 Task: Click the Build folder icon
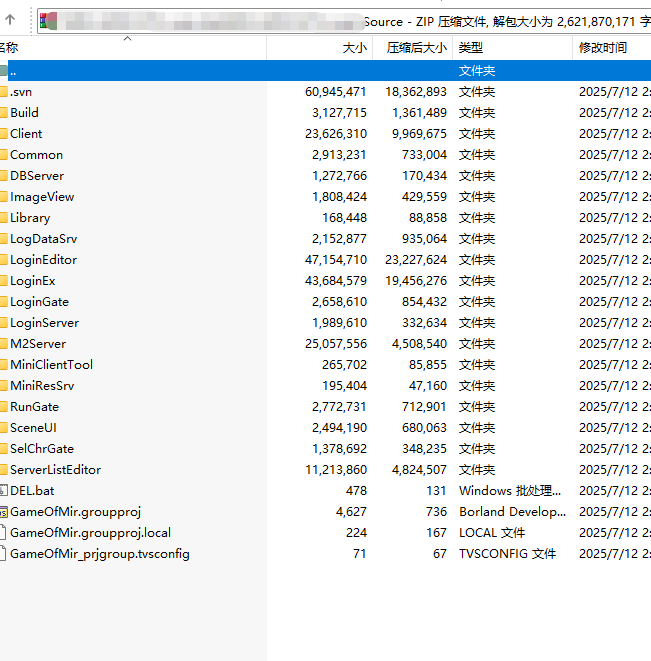4,113
